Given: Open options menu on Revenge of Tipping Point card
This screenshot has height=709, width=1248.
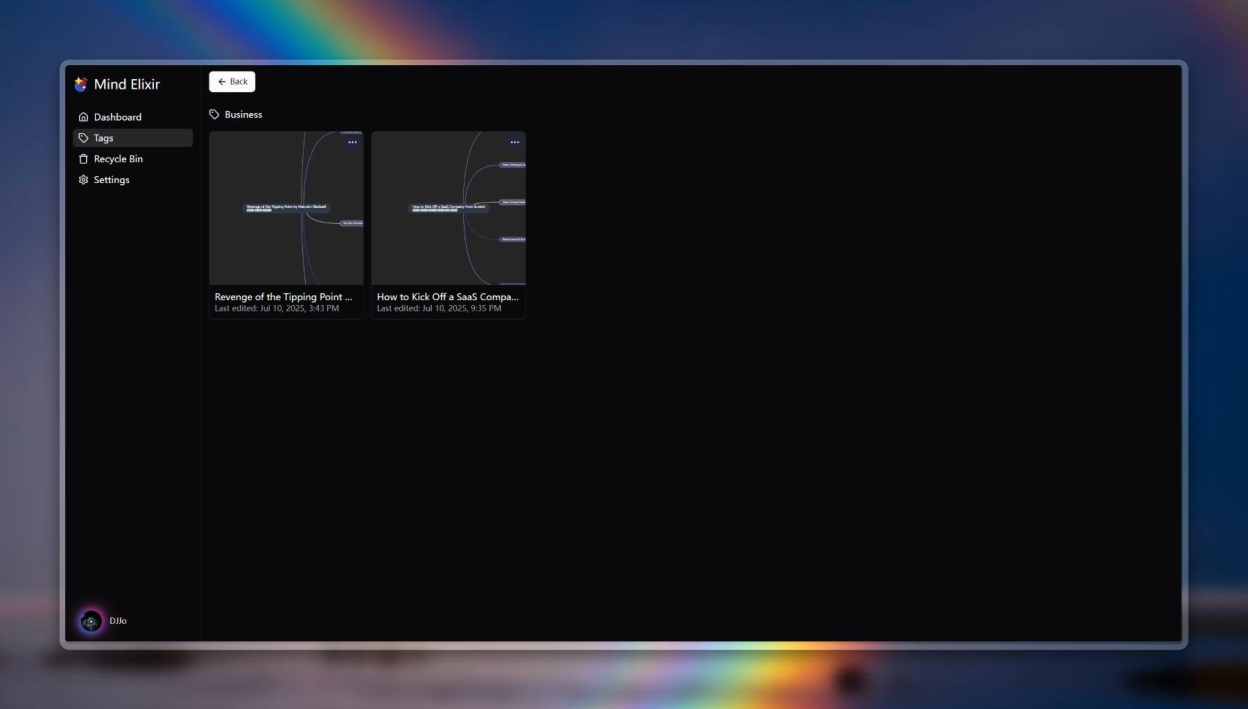Looking at the screenshot, I should point(352,142).
